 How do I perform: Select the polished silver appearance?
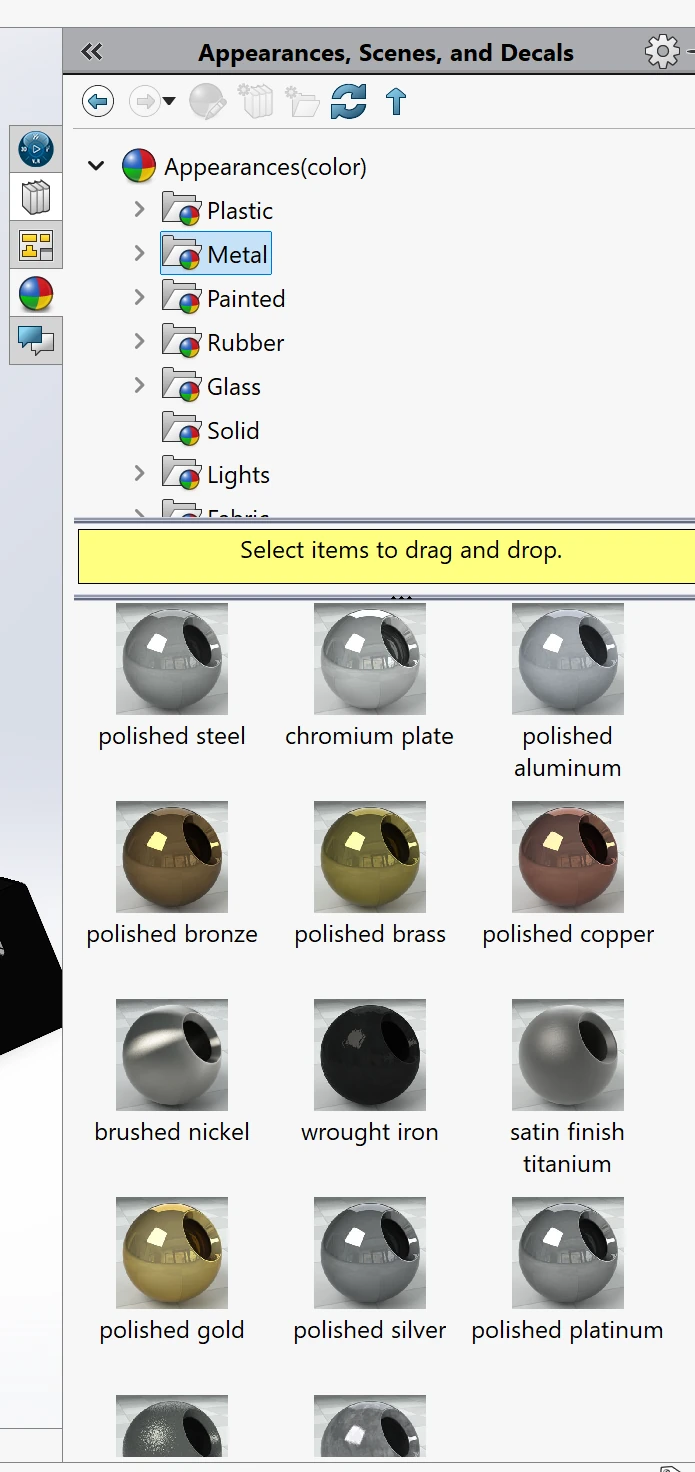coord(370,1252)
